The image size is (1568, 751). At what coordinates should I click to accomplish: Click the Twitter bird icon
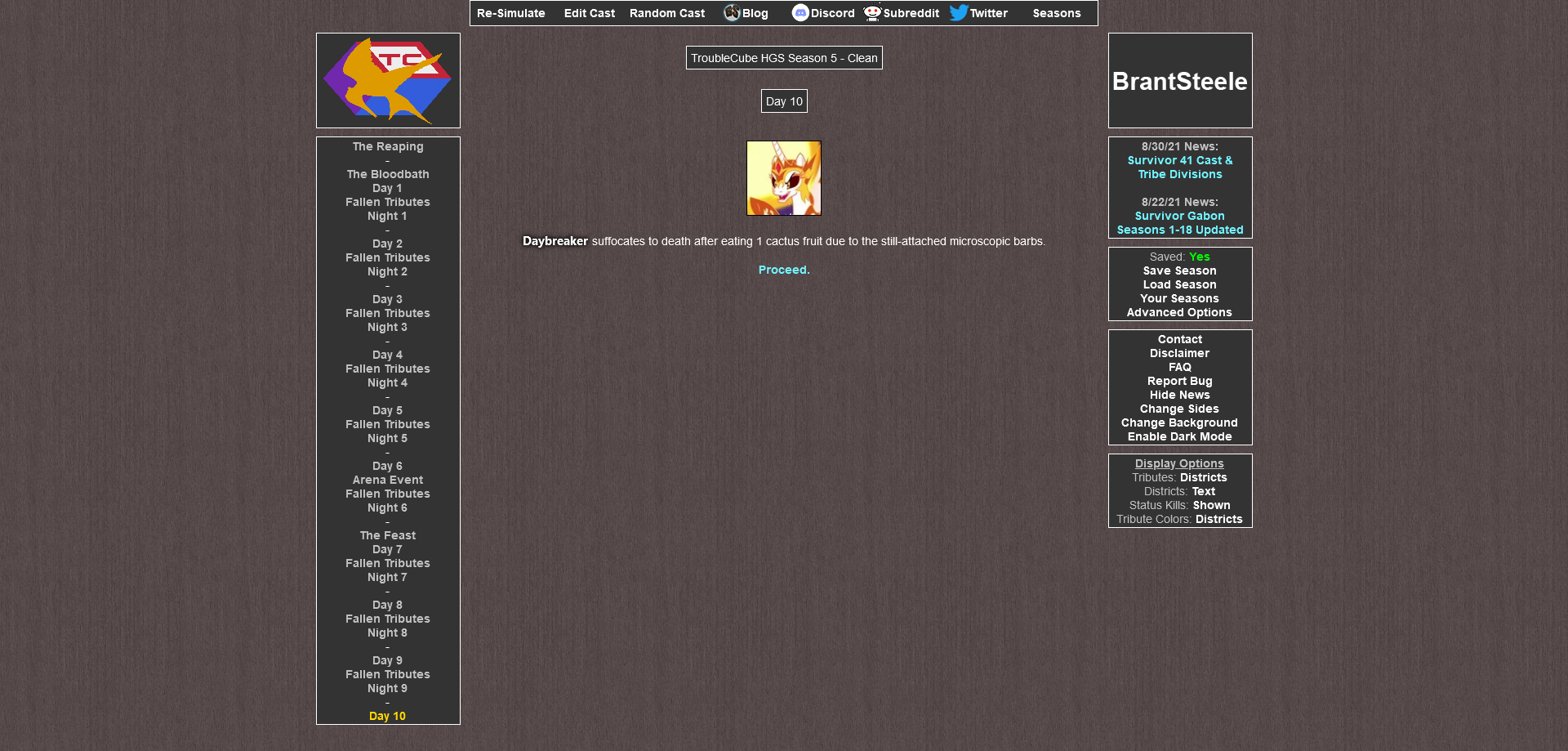(959, 12)
